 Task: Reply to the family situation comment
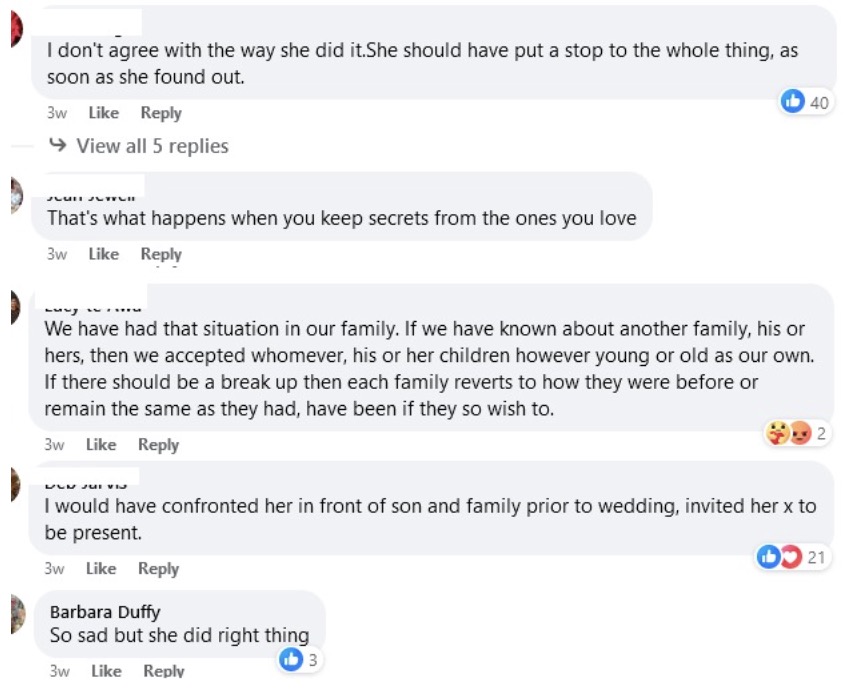158,445
